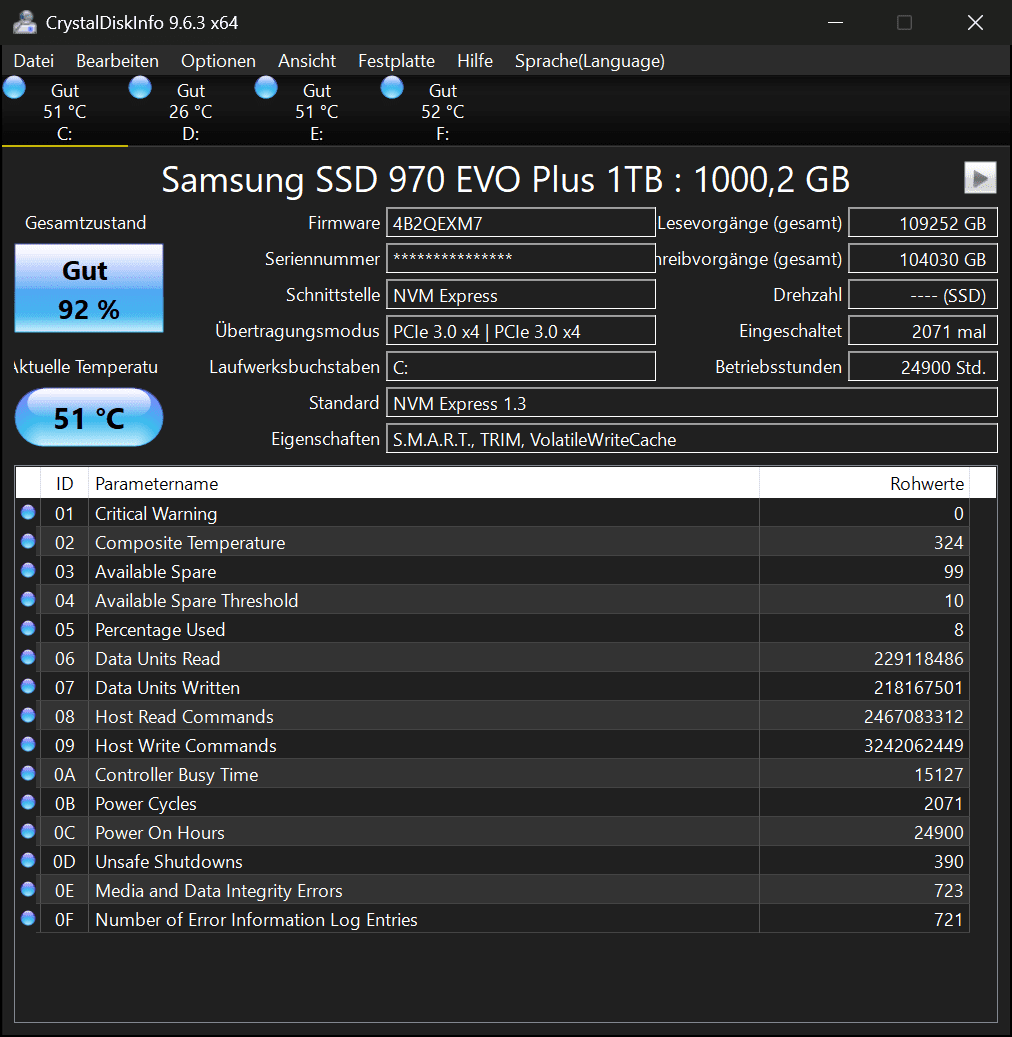Select raw value 3242062449

click(x=913, y=745)
